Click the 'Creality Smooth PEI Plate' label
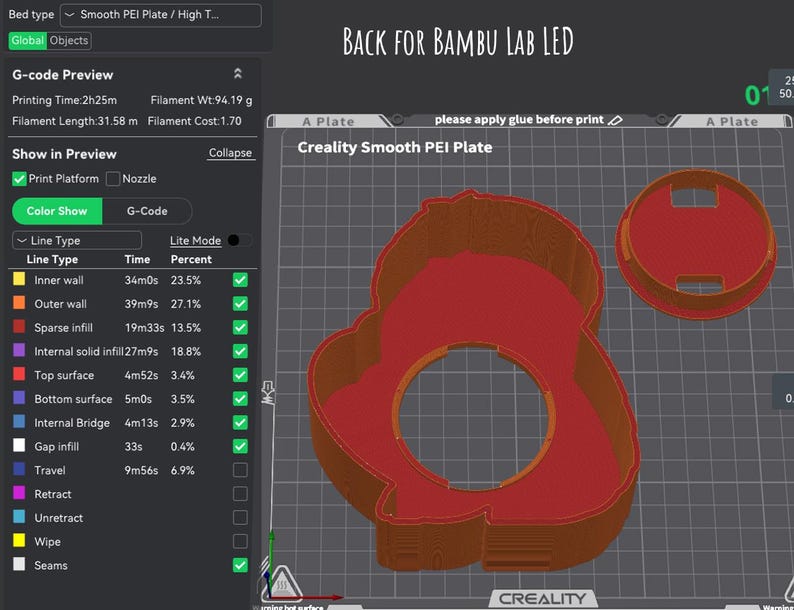The width and height of the screenshot is (794, 610). (x=395, y=147)
